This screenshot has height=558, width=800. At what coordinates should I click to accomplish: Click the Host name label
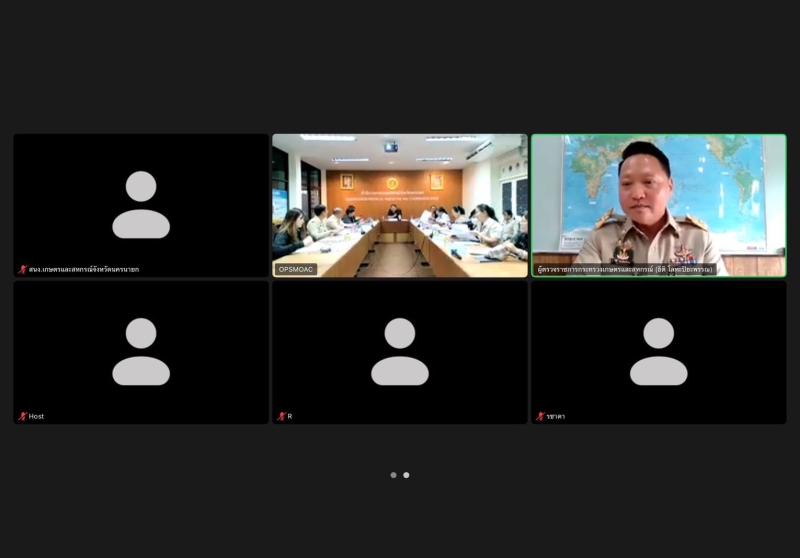pyautogui.click(x=36, y=416)
